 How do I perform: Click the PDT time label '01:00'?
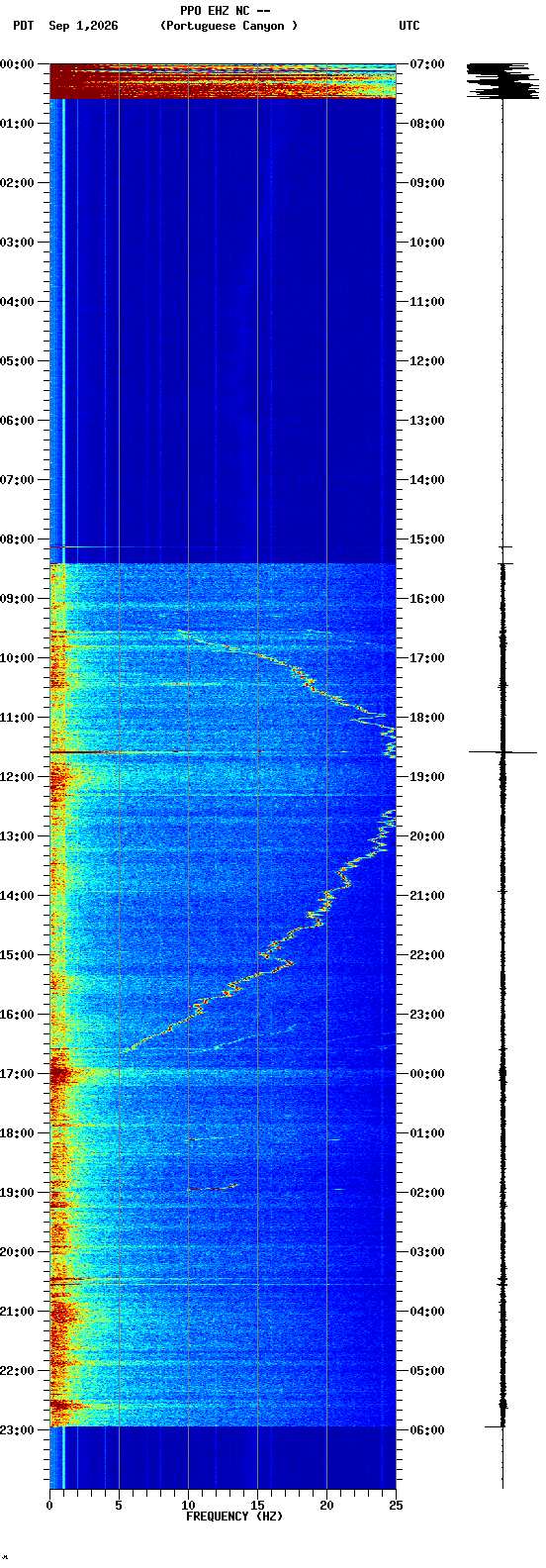18,123
